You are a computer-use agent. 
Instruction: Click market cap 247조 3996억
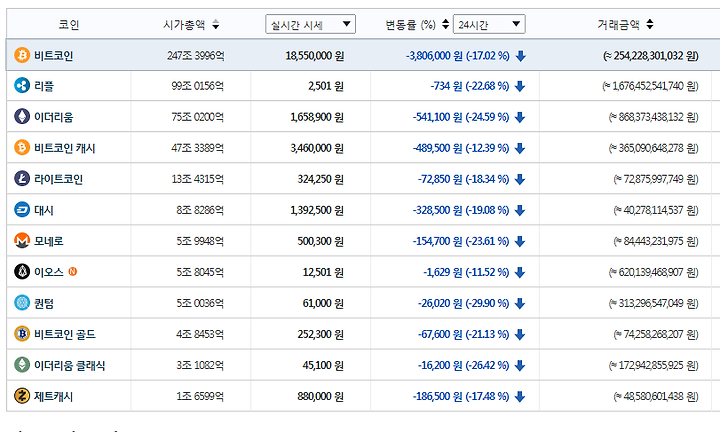tap(196, 56)
